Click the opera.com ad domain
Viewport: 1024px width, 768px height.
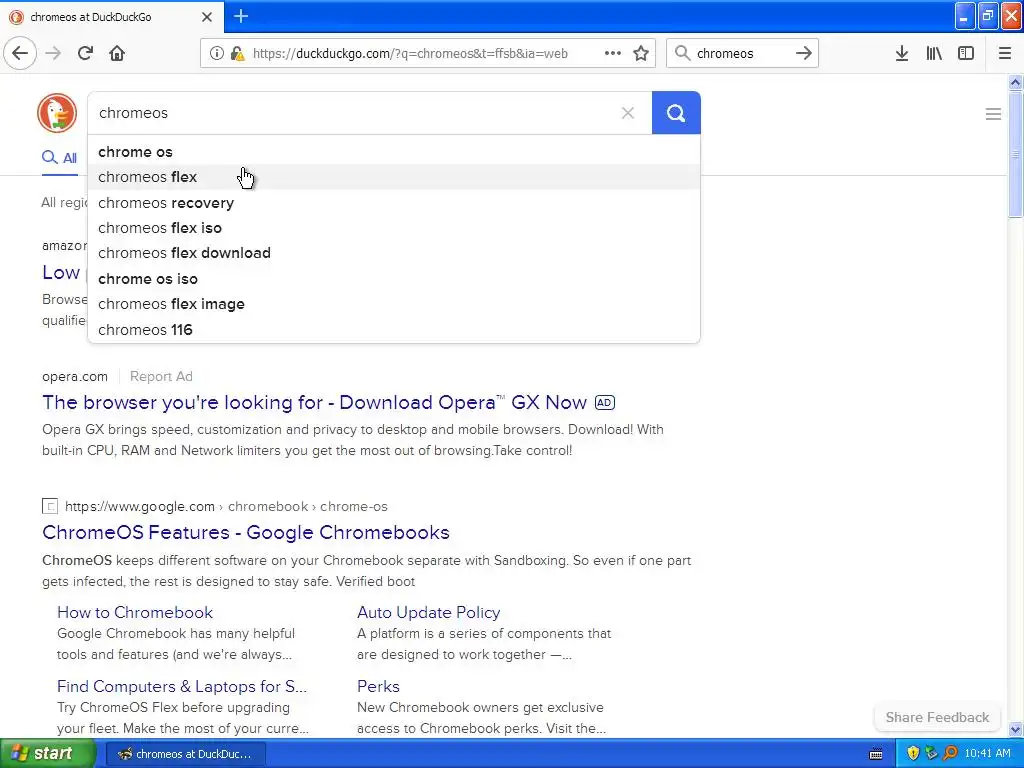[74, 377]
